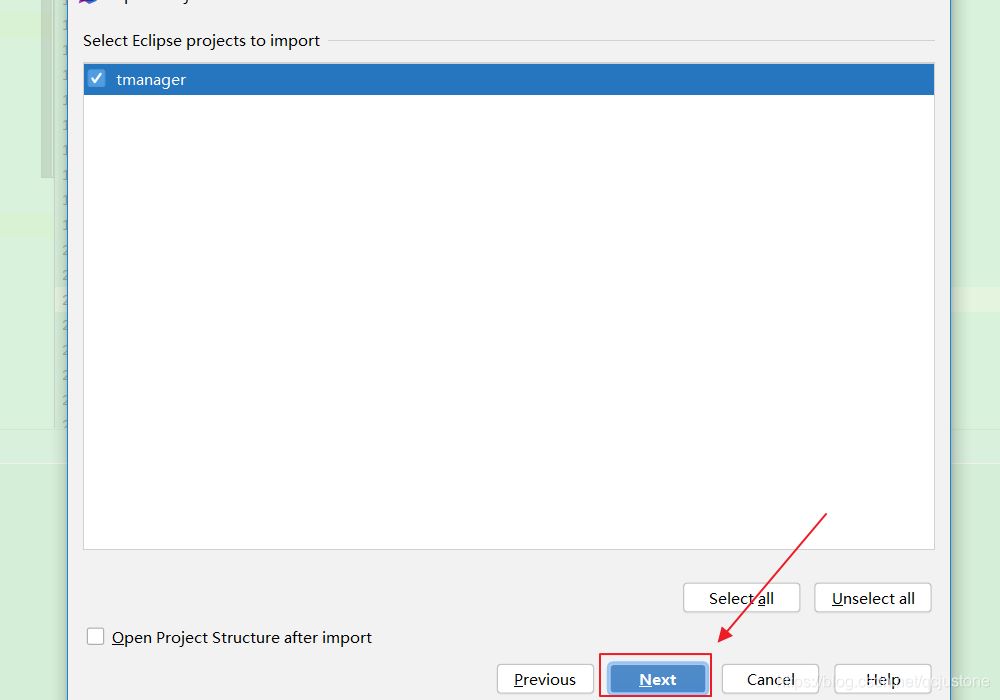Viewport: 1000px width, 700px height.
Task: Click the Select all button
Action: (741, 598)
